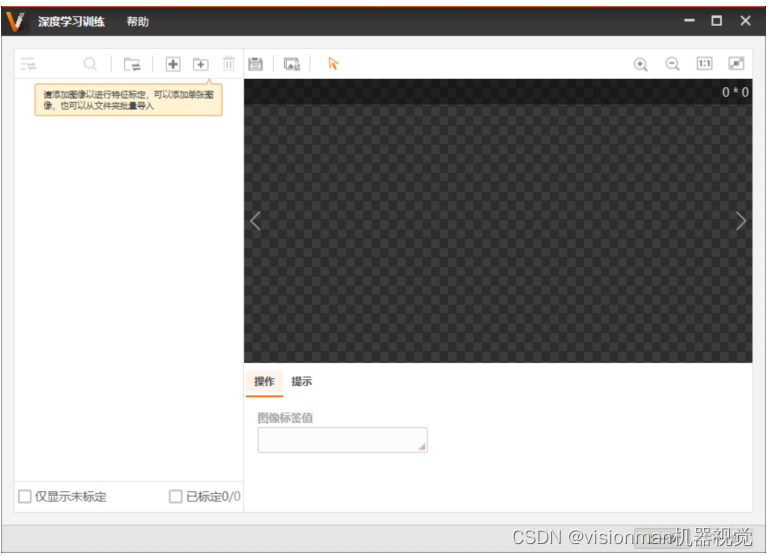
Task: Click the image labeling icon beside save
Action: click(292, 64)
